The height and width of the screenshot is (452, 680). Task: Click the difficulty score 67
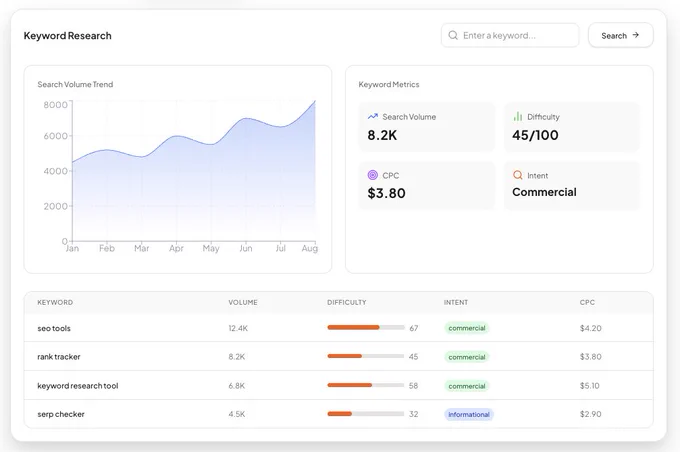(x=414, y=328)
